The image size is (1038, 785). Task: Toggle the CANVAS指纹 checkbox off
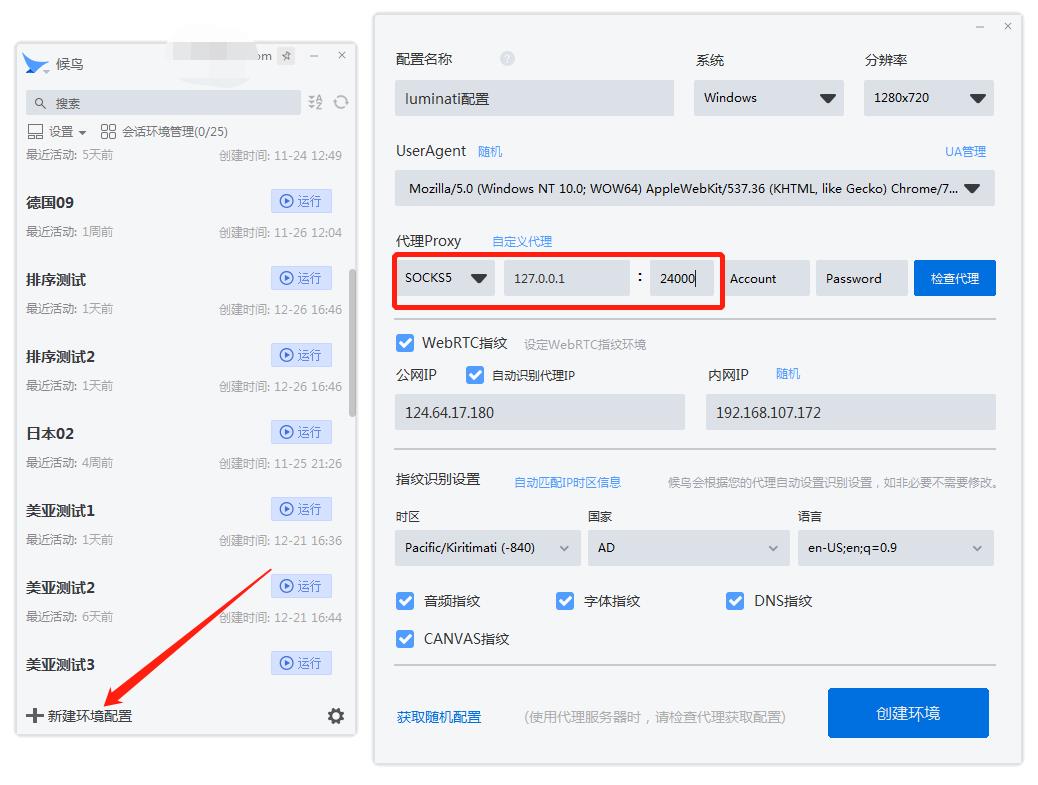(405, 637)
